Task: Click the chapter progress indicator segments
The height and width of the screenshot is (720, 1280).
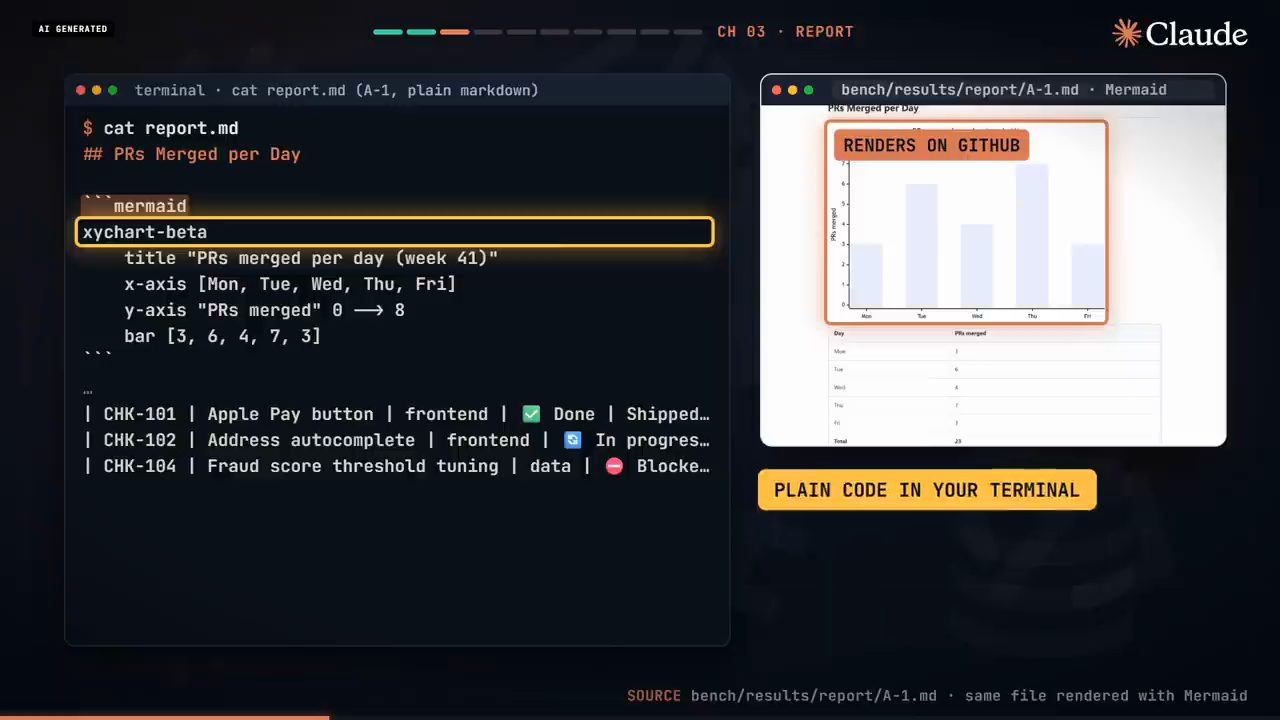Action: click(538, 32)
